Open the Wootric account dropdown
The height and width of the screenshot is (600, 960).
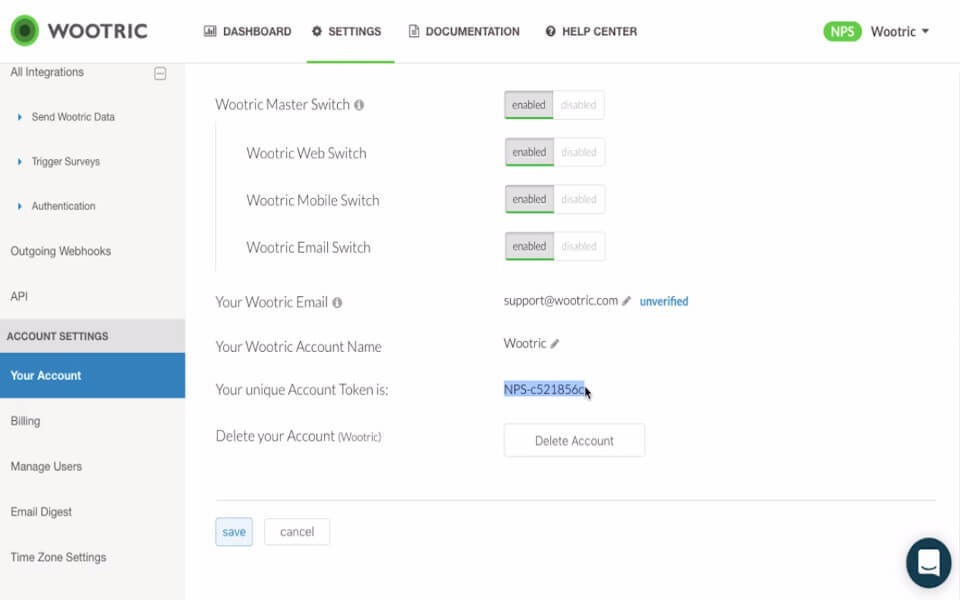[x=899, y=31]
